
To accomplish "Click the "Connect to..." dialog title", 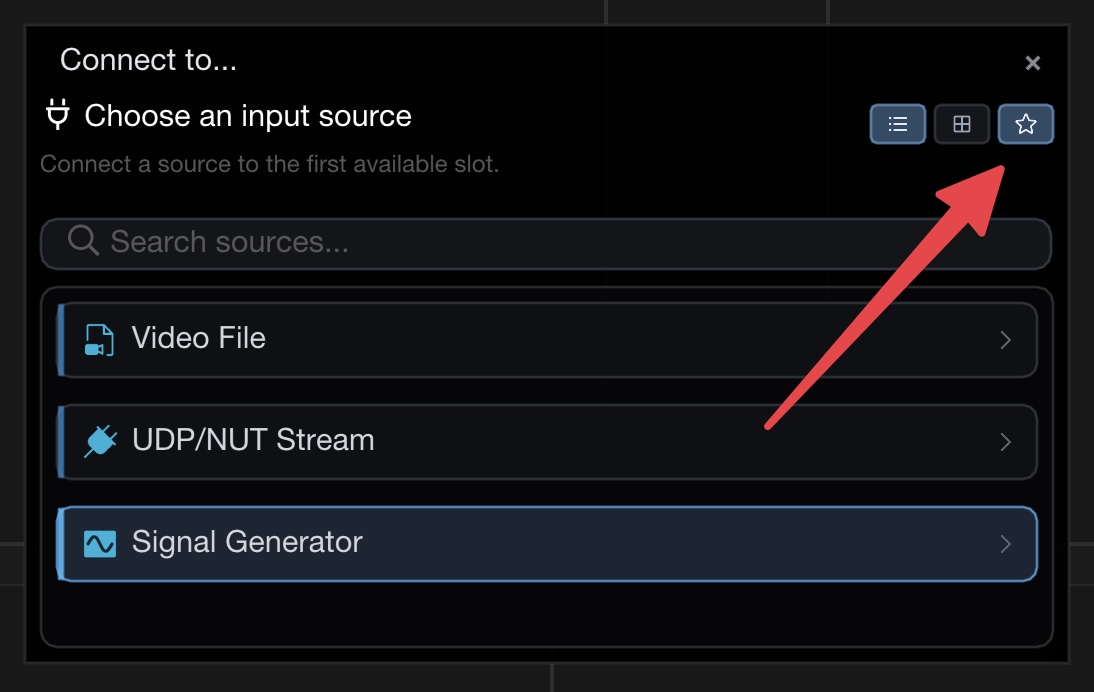I will point(148,60).
